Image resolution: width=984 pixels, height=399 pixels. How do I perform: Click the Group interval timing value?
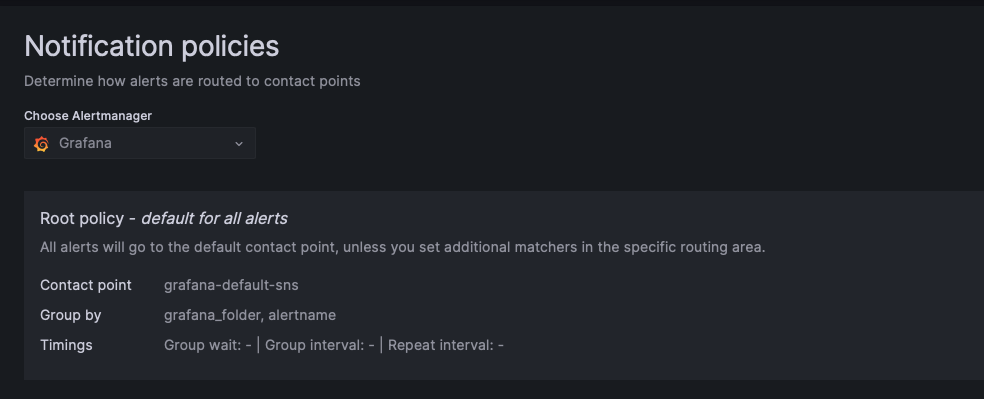[x=319, y=345]
